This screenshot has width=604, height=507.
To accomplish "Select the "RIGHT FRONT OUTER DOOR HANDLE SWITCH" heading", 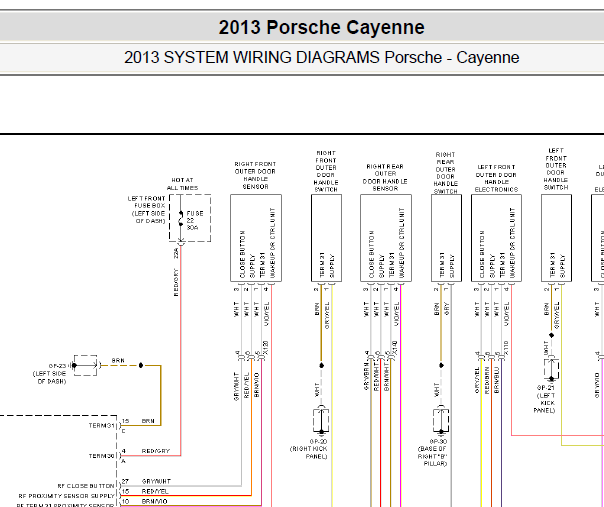I will 326,171.
